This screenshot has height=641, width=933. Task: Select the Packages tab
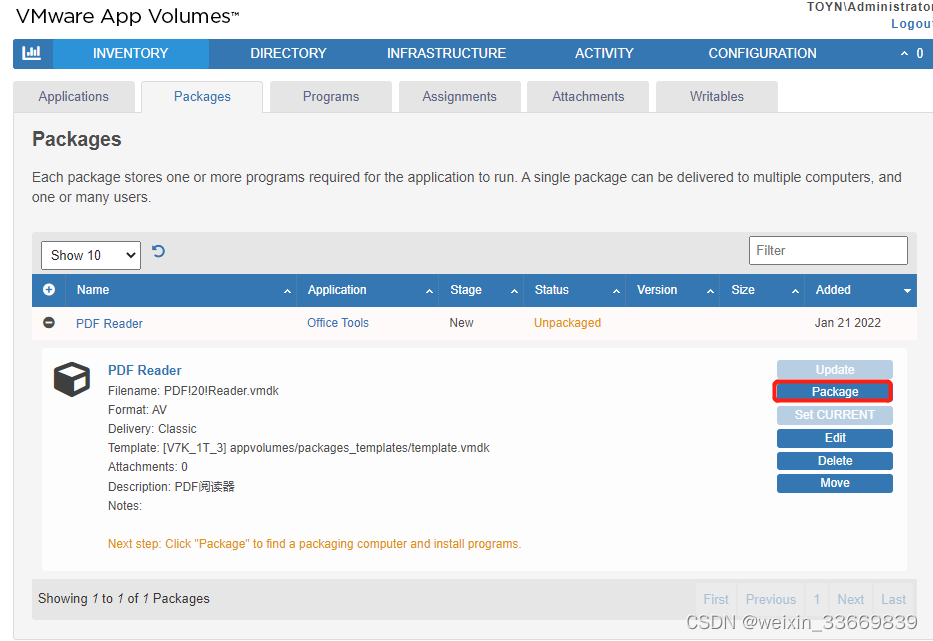click(x=202, y=96)
